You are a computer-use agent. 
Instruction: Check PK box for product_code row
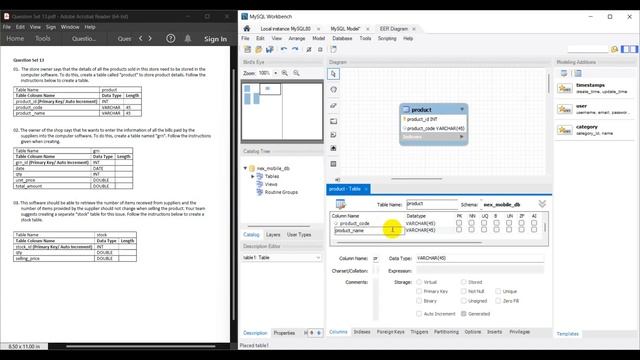click(459, 223)
